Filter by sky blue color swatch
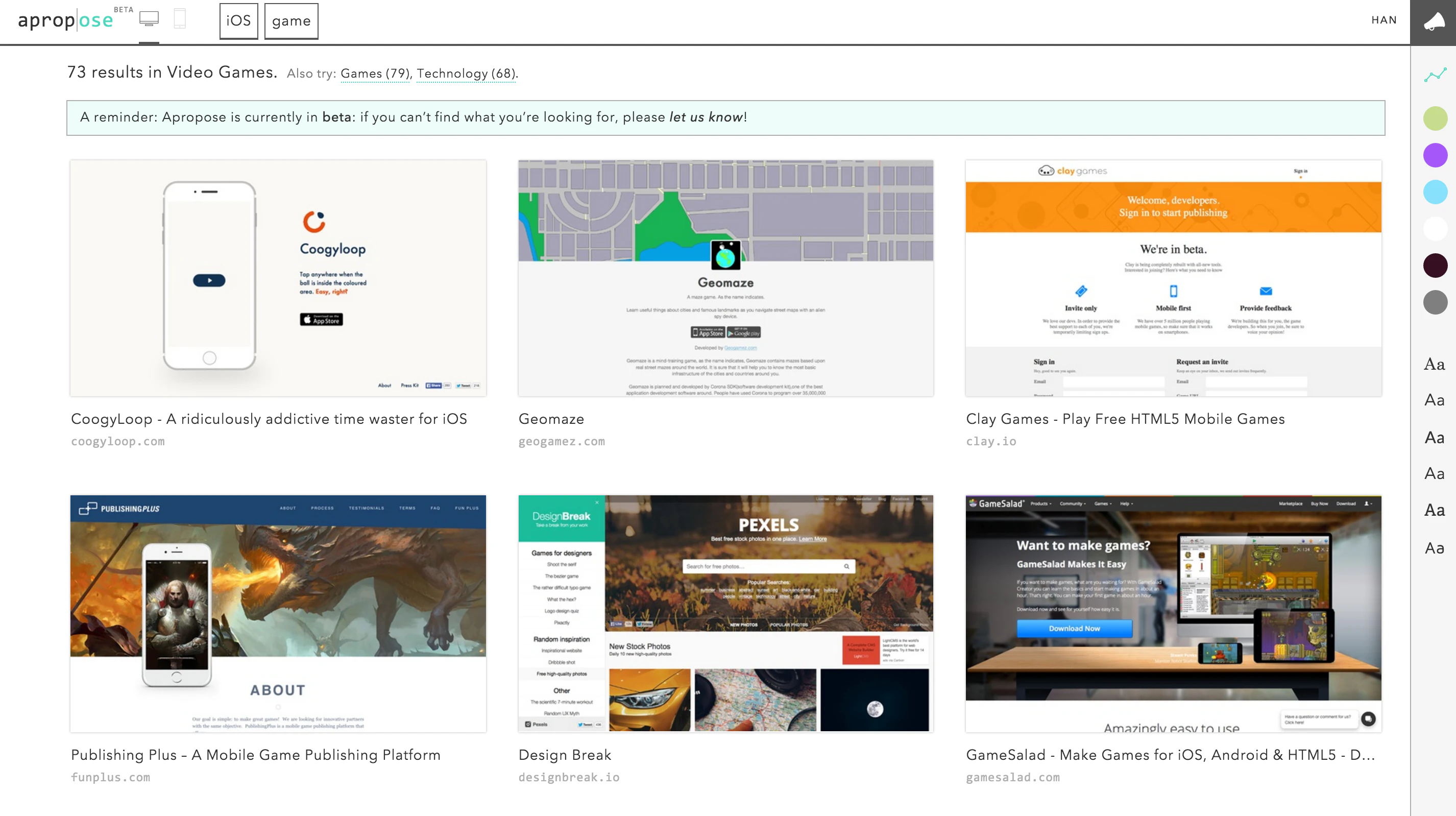Screen dimensions: 1456x816 point(1435,193)
